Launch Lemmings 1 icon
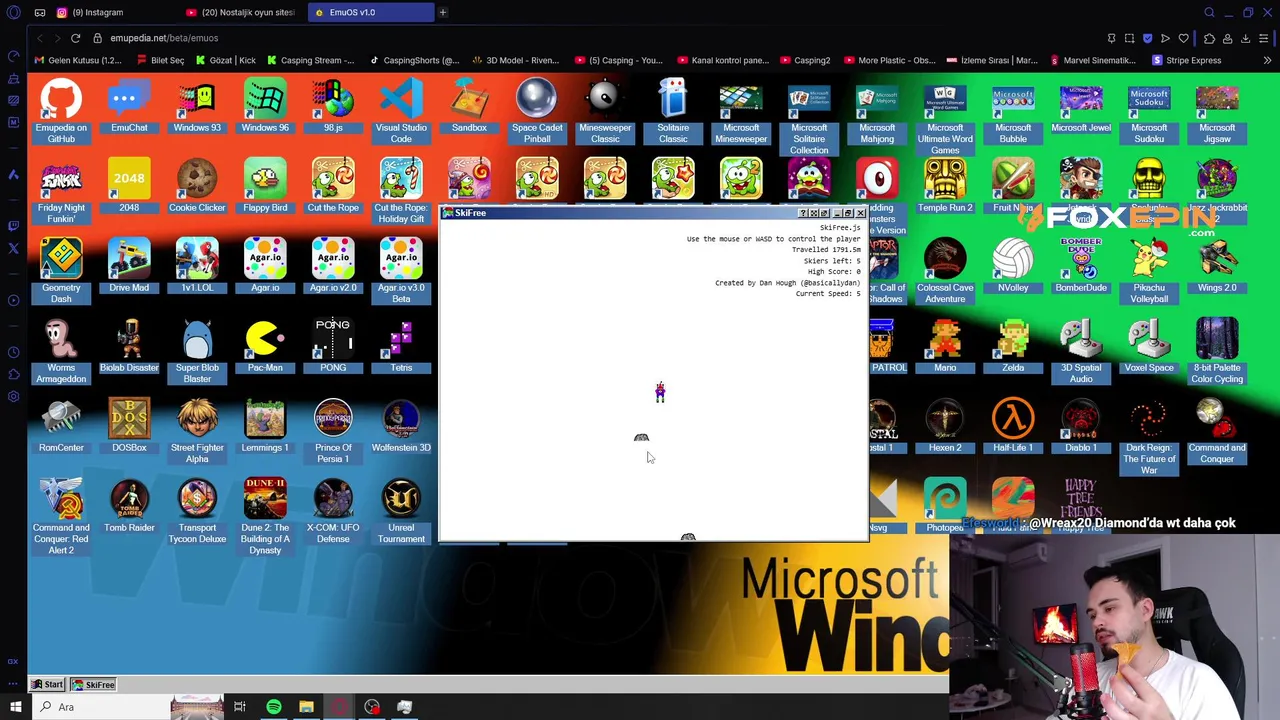The image size is (1280, 720). 265,426
